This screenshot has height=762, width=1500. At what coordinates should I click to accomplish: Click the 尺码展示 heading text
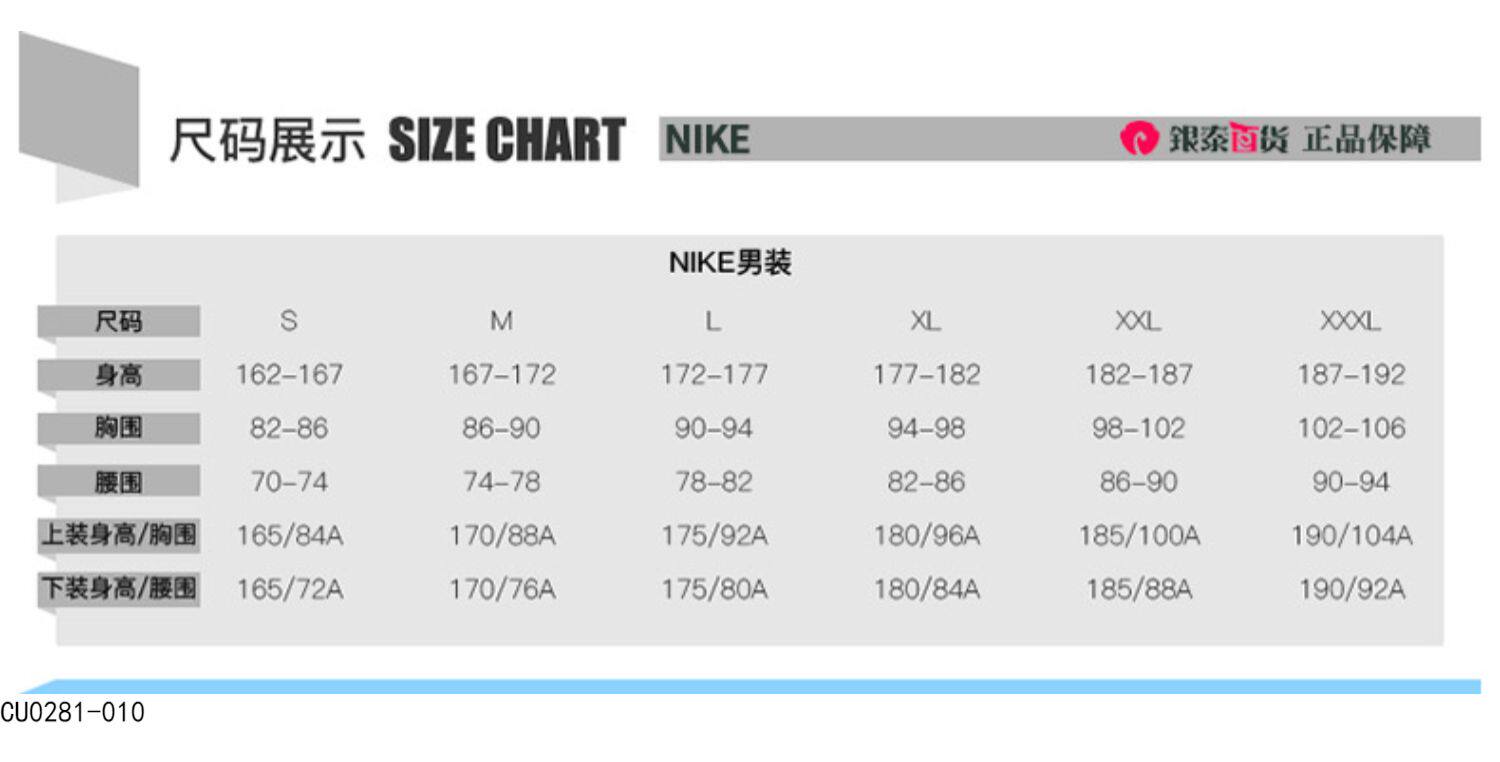point(268,139)
